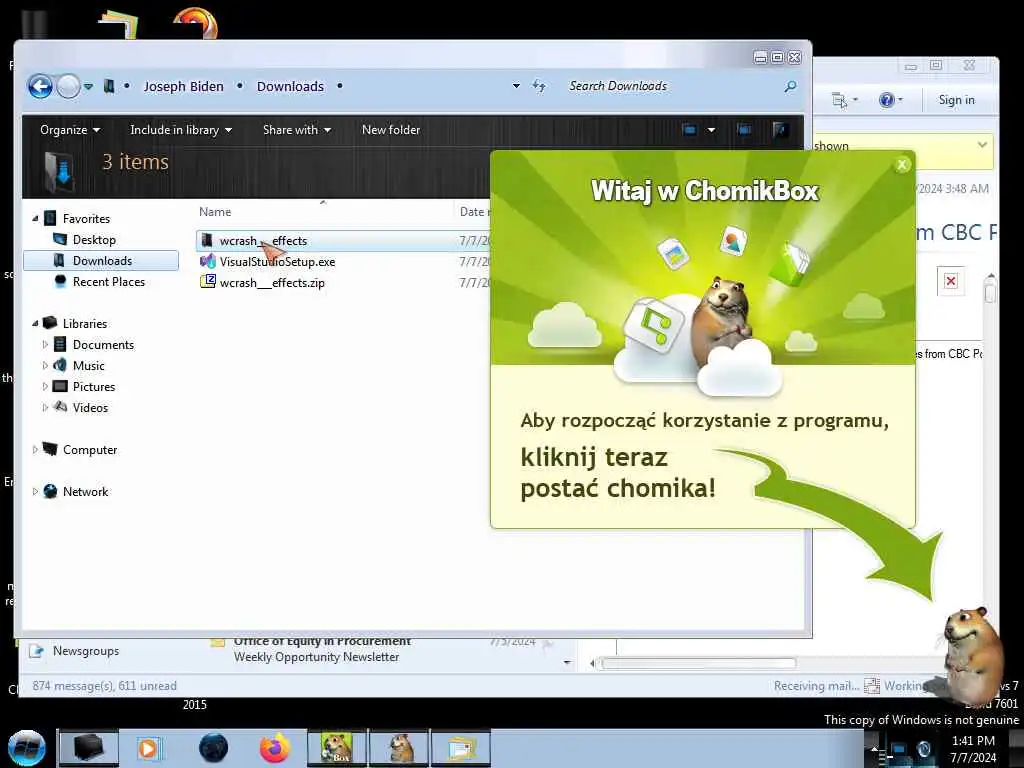Open the Weekly Opportunity Newsletter message

click(x=316, y=657)
